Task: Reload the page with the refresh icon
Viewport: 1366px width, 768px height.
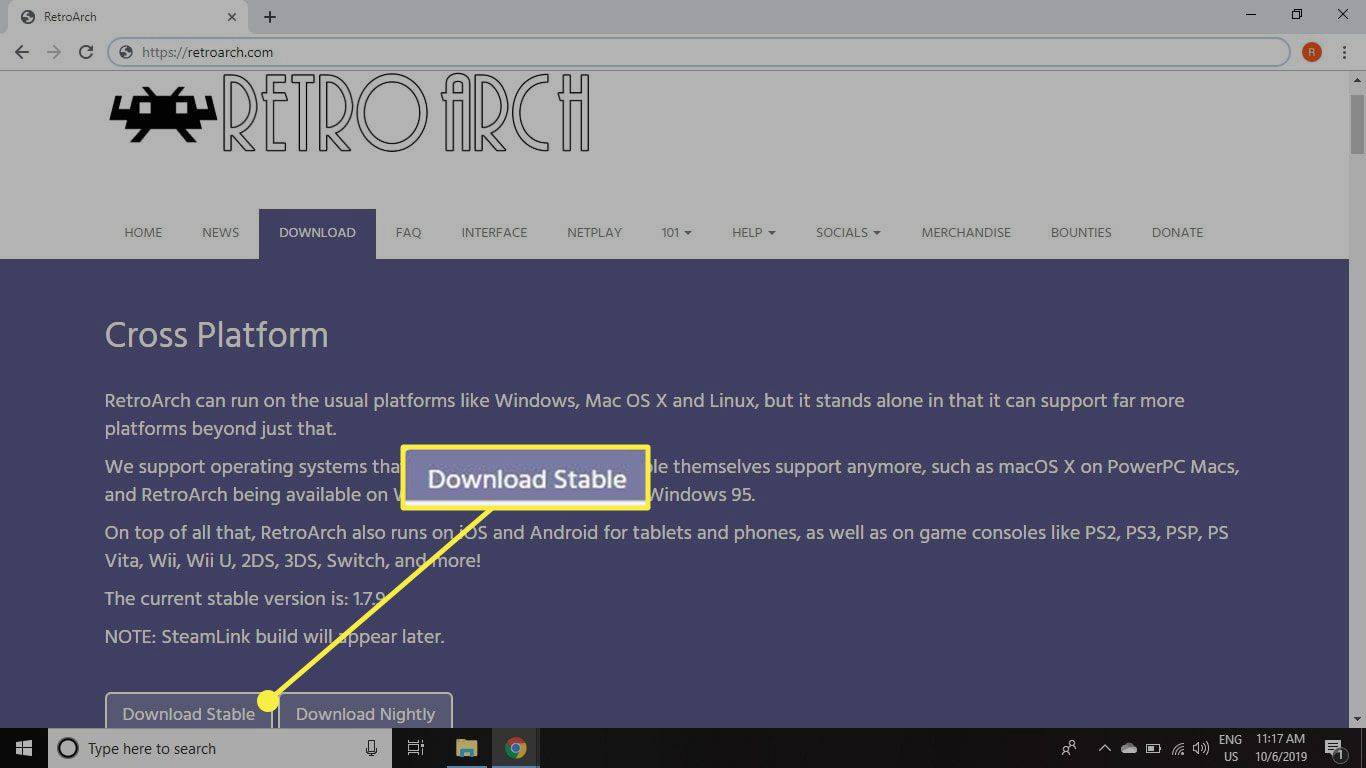Action: point(86,52)
